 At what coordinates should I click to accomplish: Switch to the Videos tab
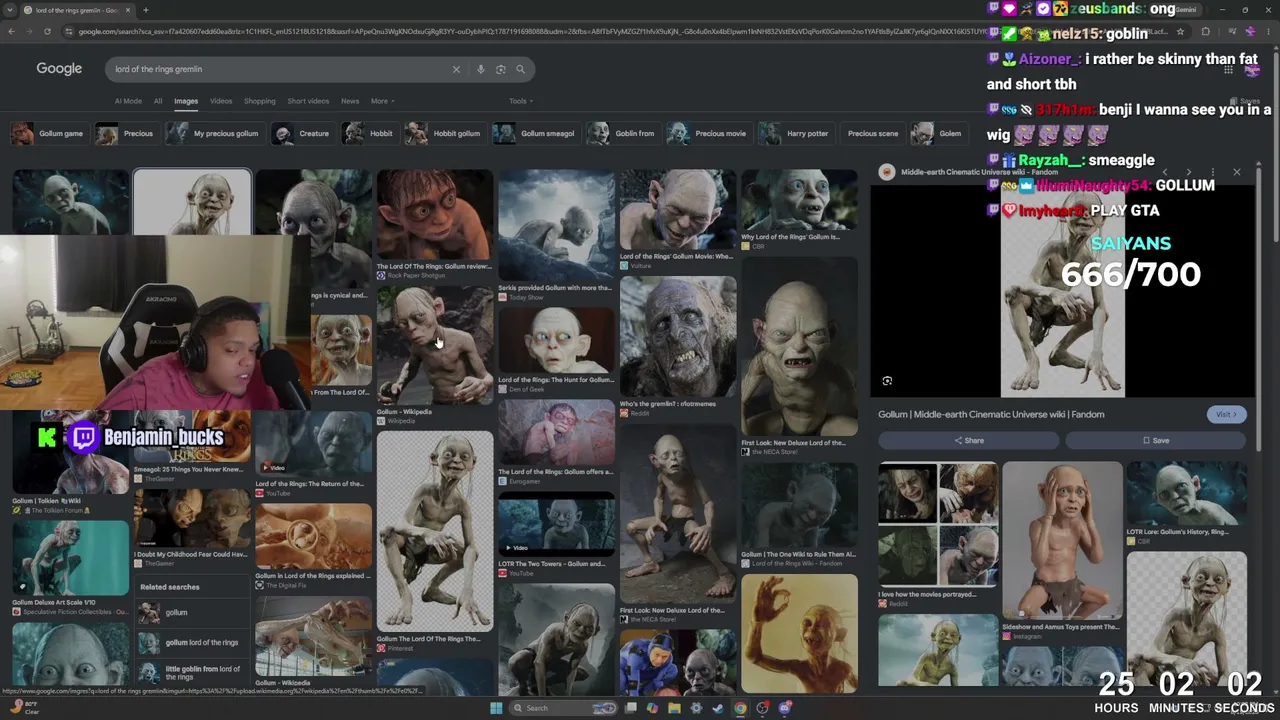pos(221,101)
